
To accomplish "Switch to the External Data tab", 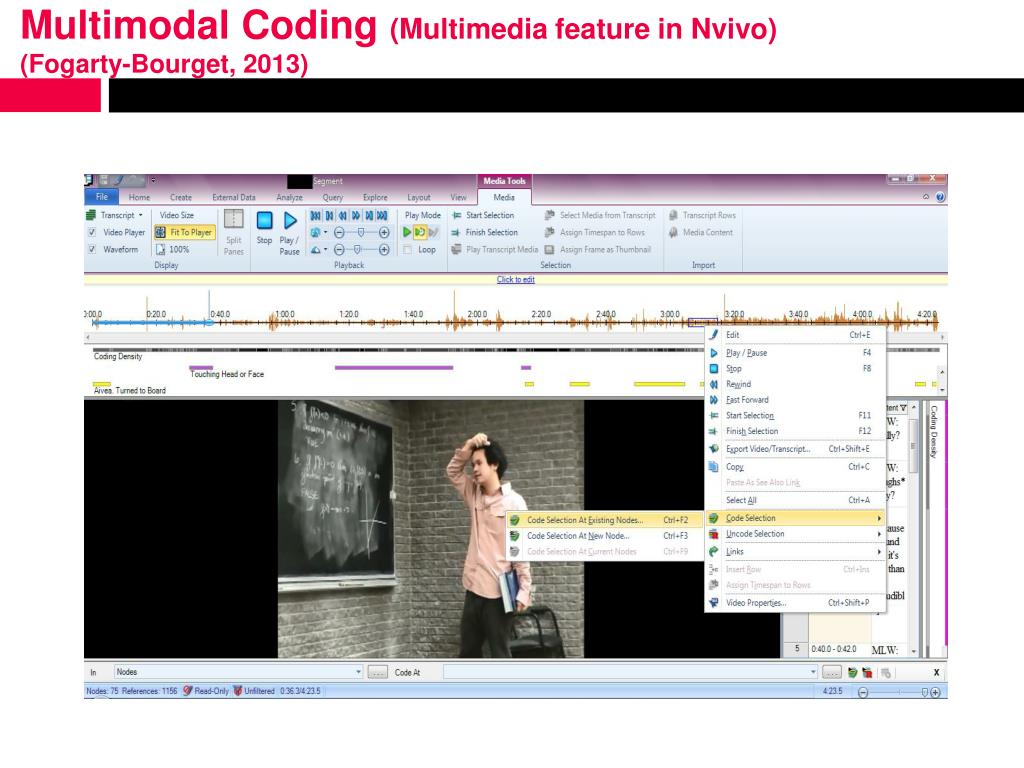I will pyautogui.click(x=234, y=197).
